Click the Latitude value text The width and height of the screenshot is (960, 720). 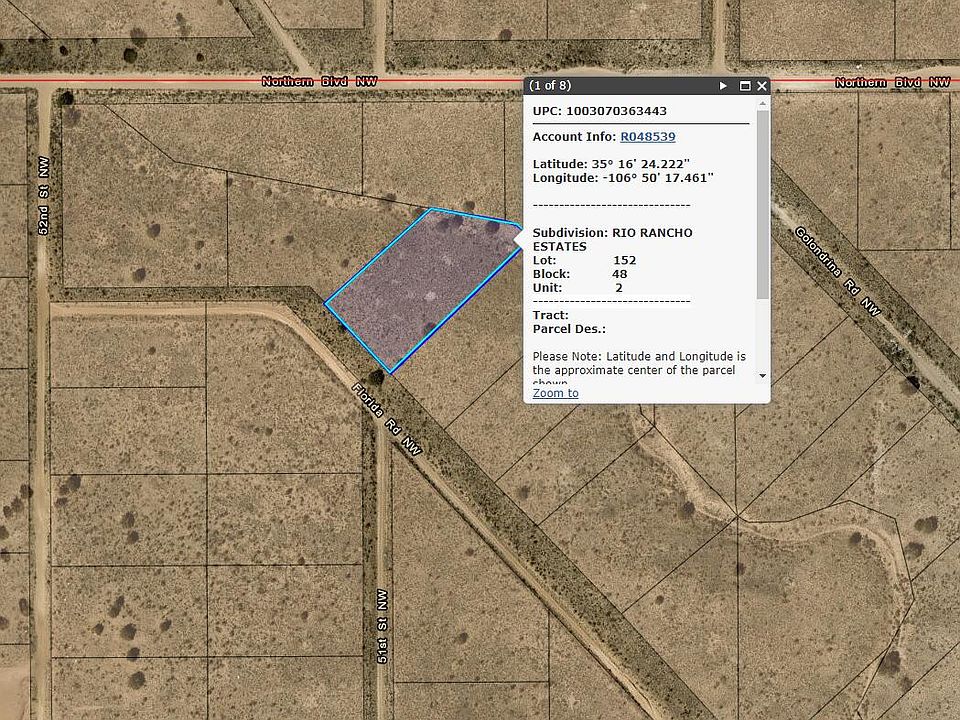[x=611, y=163]
